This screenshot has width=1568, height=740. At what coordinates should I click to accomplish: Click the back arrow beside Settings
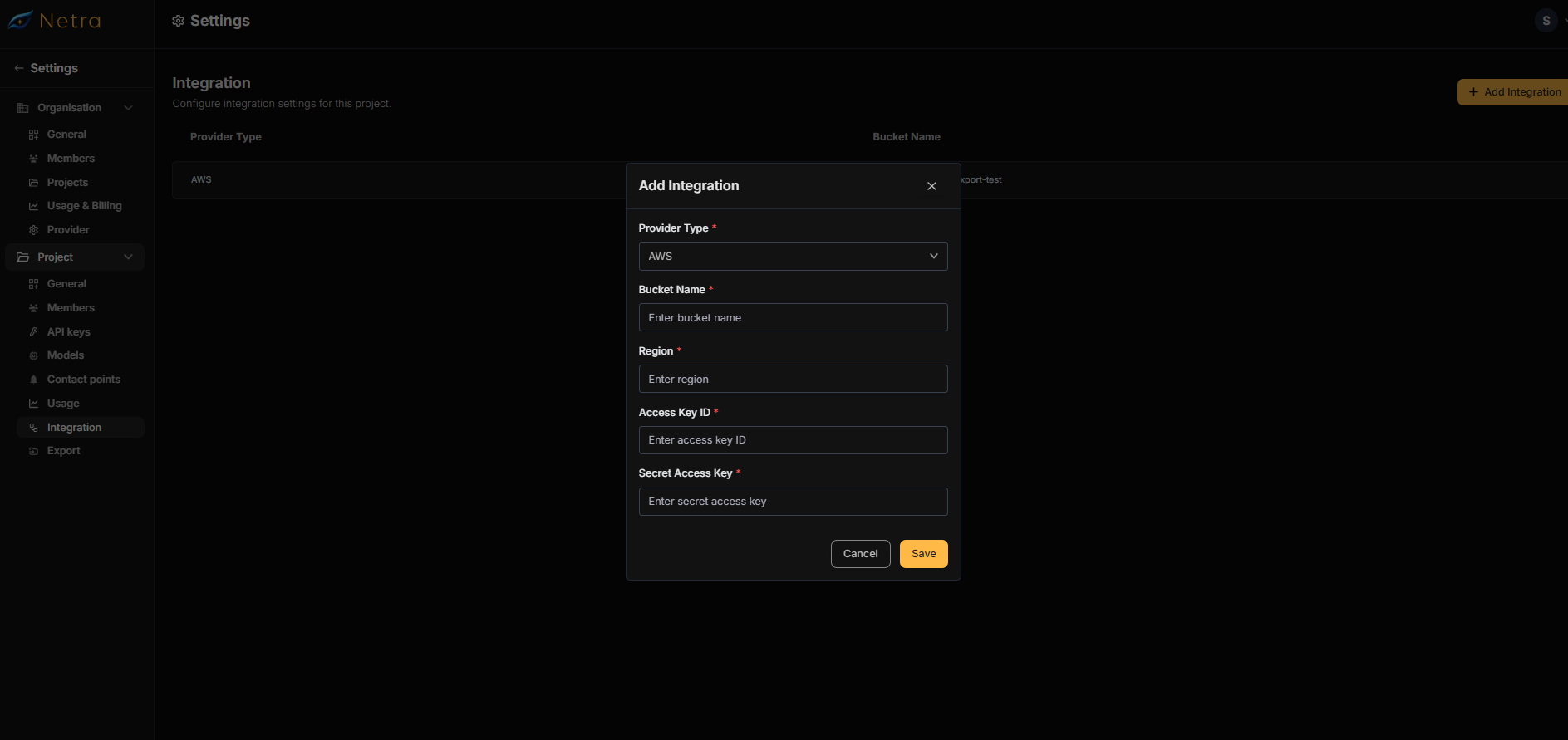pyautogui.click(x=18, y=68)
